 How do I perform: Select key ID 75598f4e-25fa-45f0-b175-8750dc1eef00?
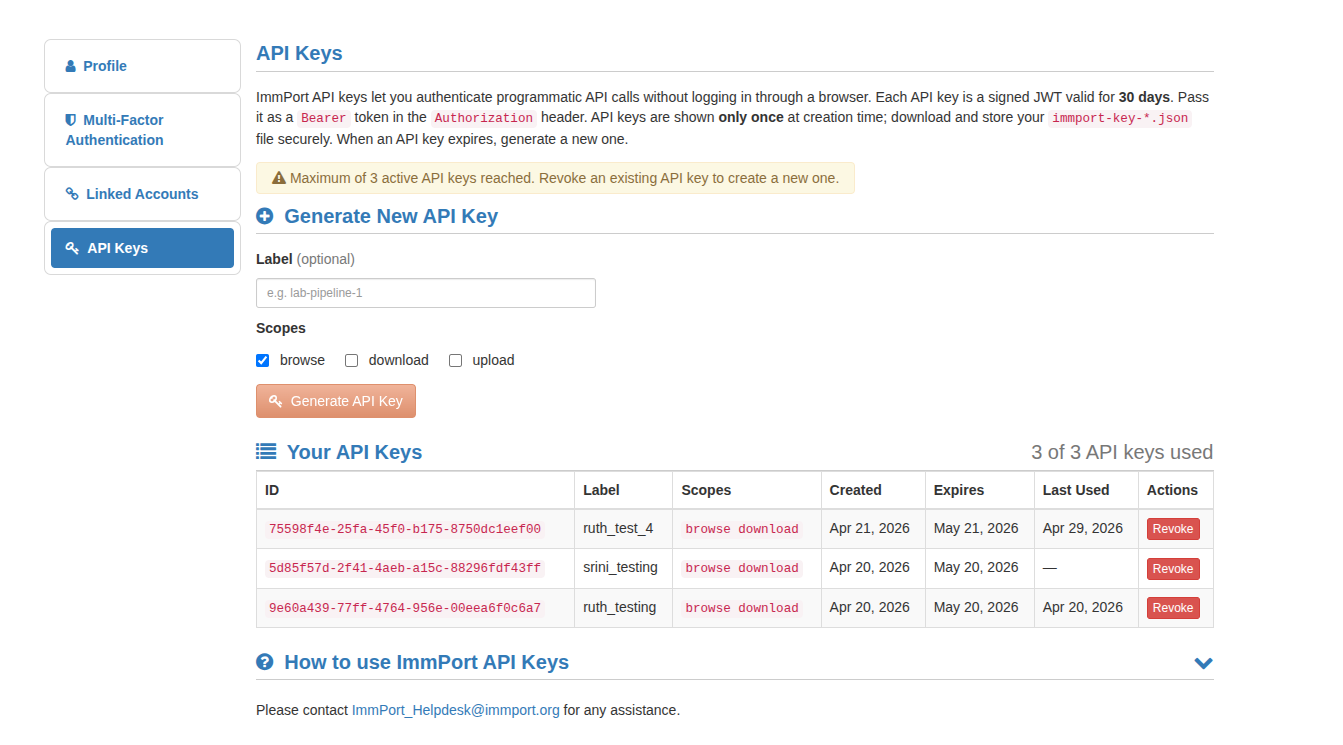click(405, 529)
